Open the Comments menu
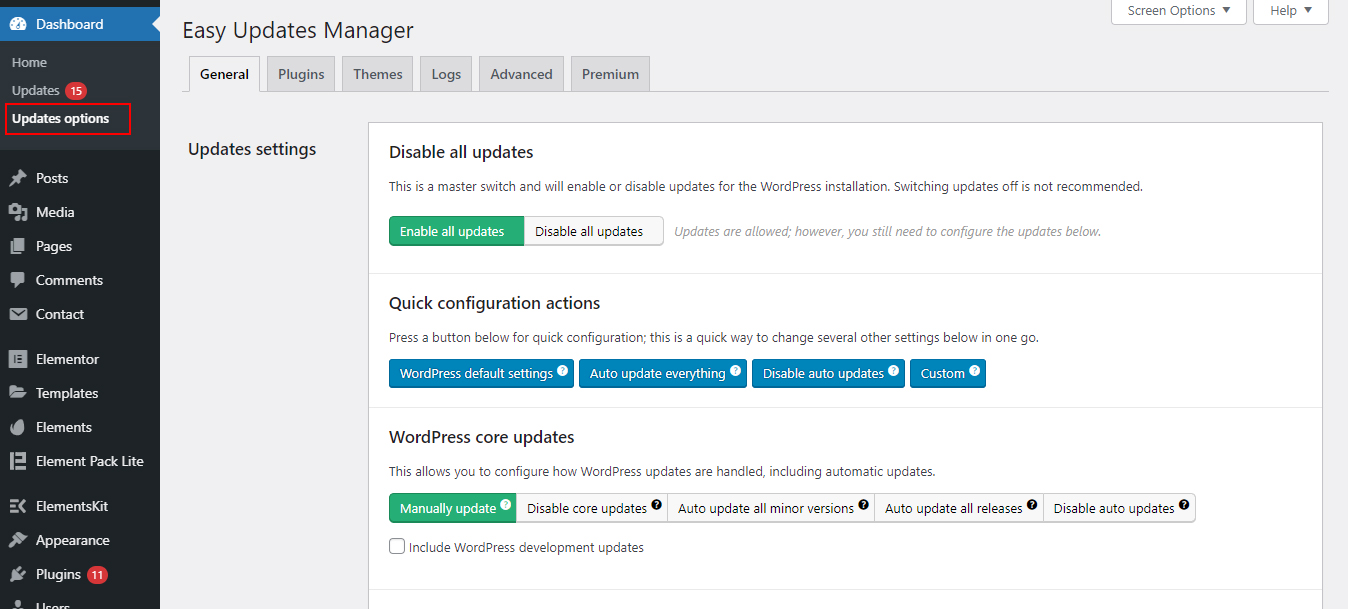 80,280
